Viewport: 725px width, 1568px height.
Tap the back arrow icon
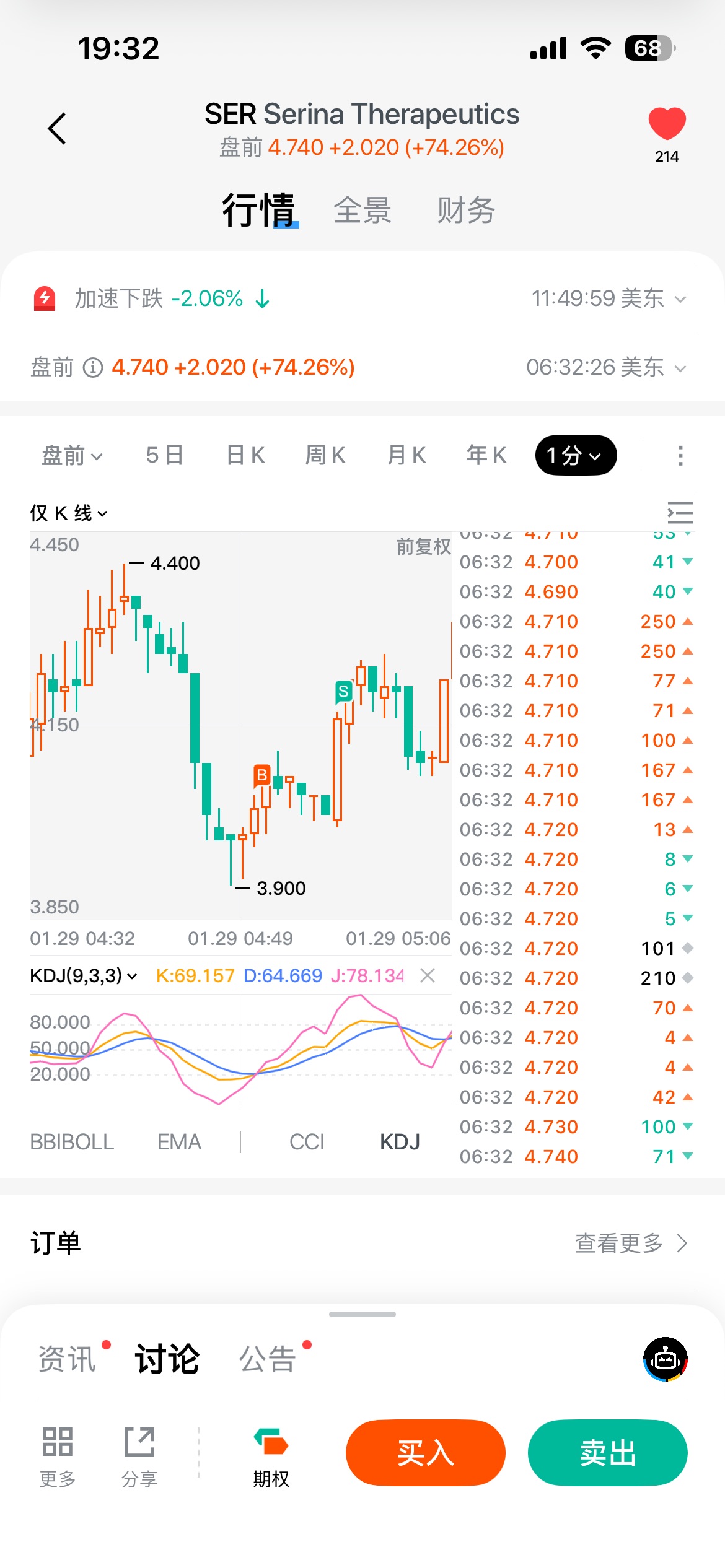(x=57, y=129)
